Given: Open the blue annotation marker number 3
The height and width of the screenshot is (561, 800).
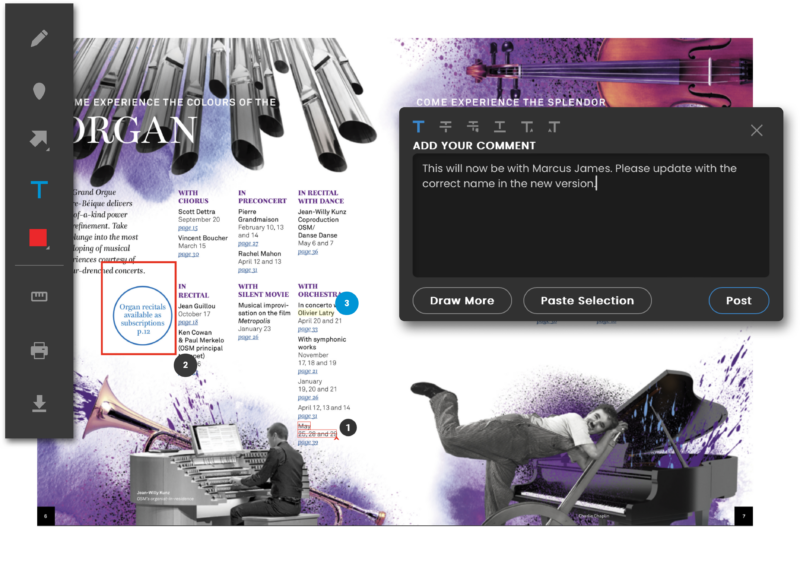Looking at the screenshot, I should click(347, 303).
